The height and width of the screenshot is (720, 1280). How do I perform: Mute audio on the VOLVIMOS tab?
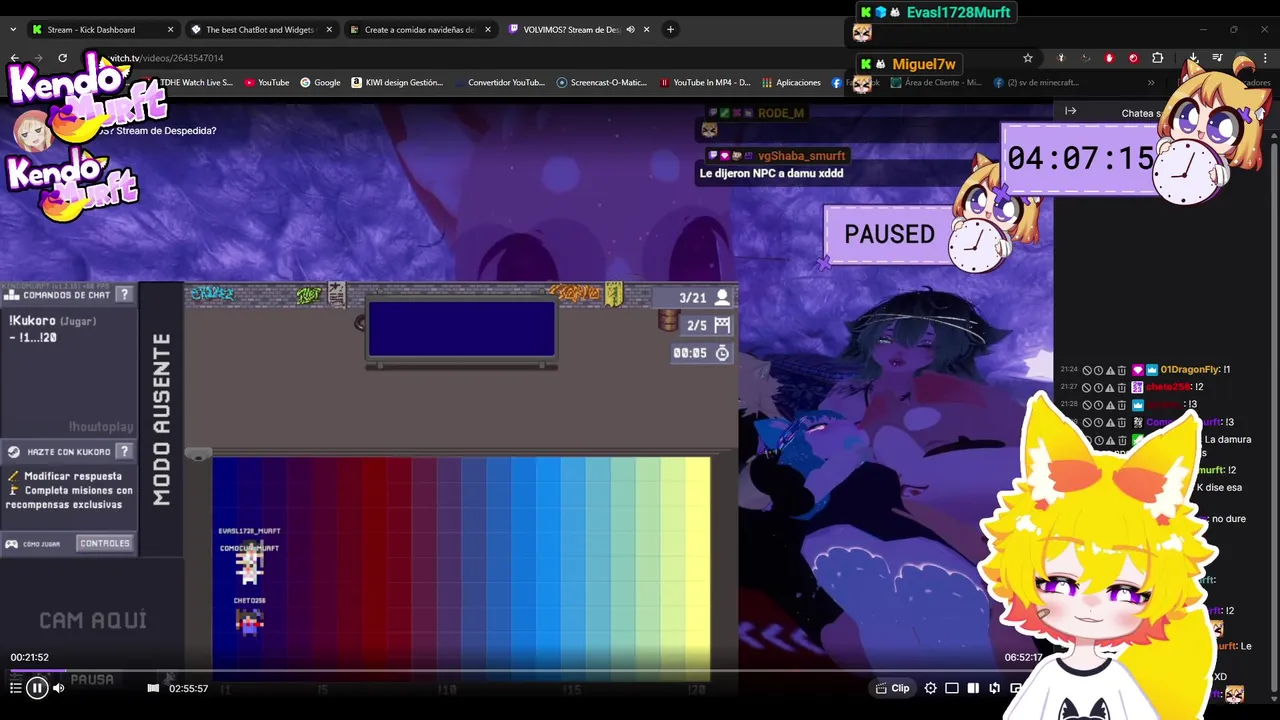[x=630, y=30]
